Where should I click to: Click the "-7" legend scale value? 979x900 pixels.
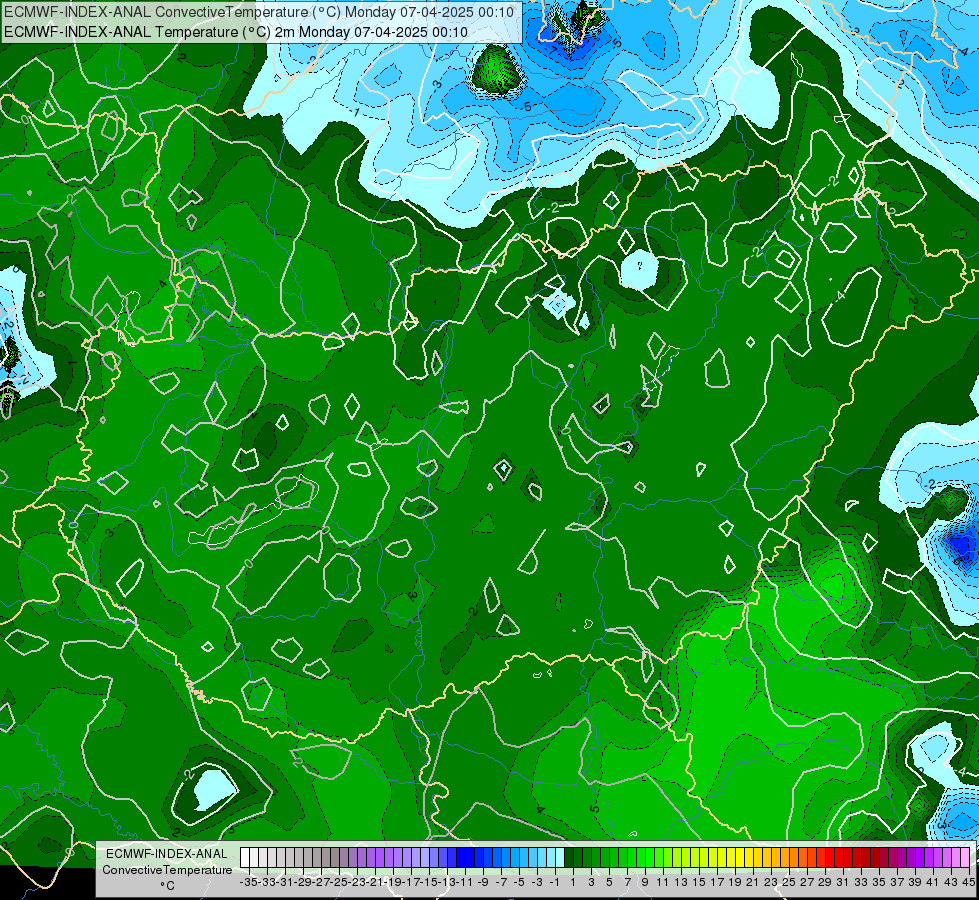[501, 882]
